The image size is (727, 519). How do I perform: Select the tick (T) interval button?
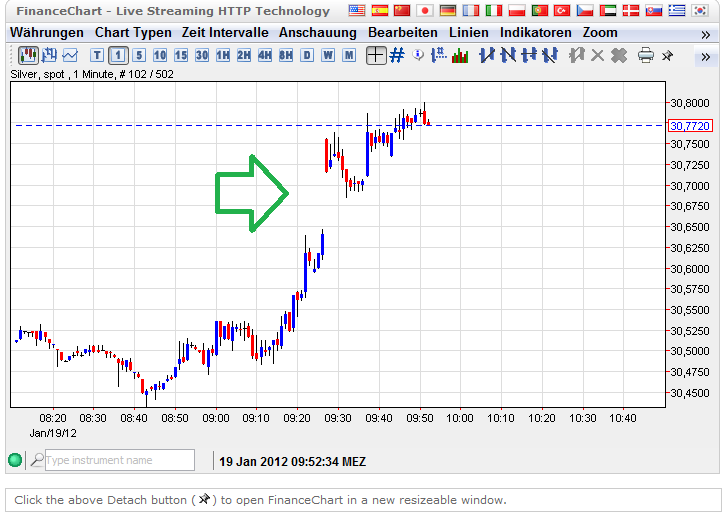[x=97, y=56]
